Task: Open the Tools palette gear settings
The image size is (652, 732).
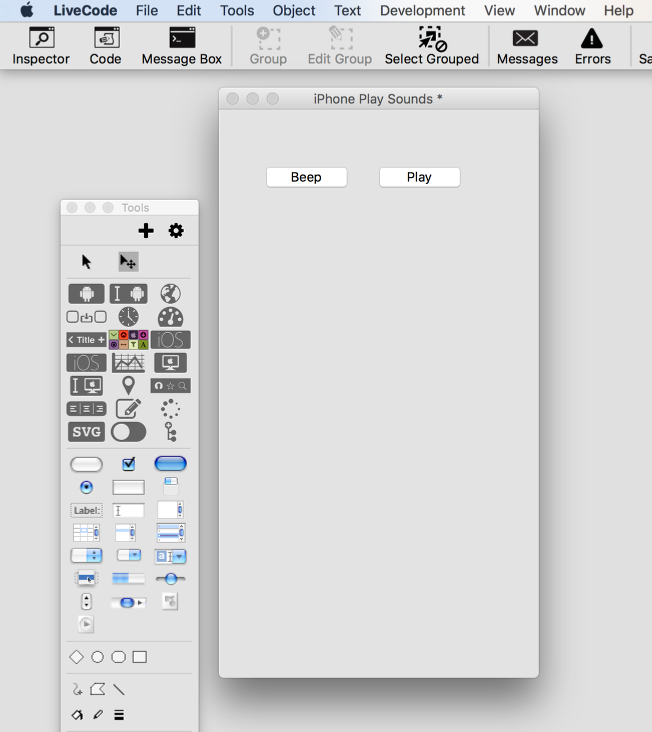Action: click(176, 230)
